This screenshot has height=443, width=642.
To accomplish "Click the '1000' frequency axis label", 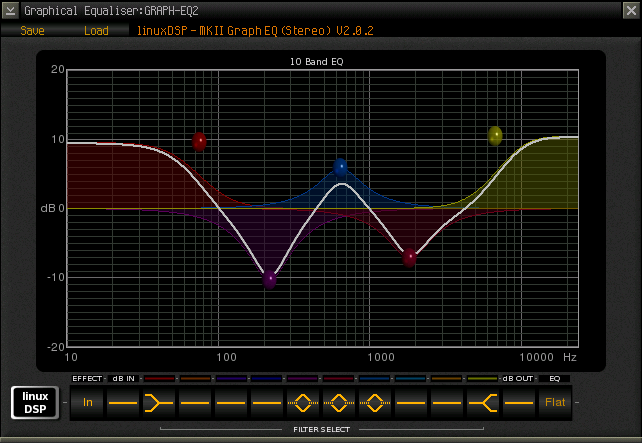I will [381, 357].
